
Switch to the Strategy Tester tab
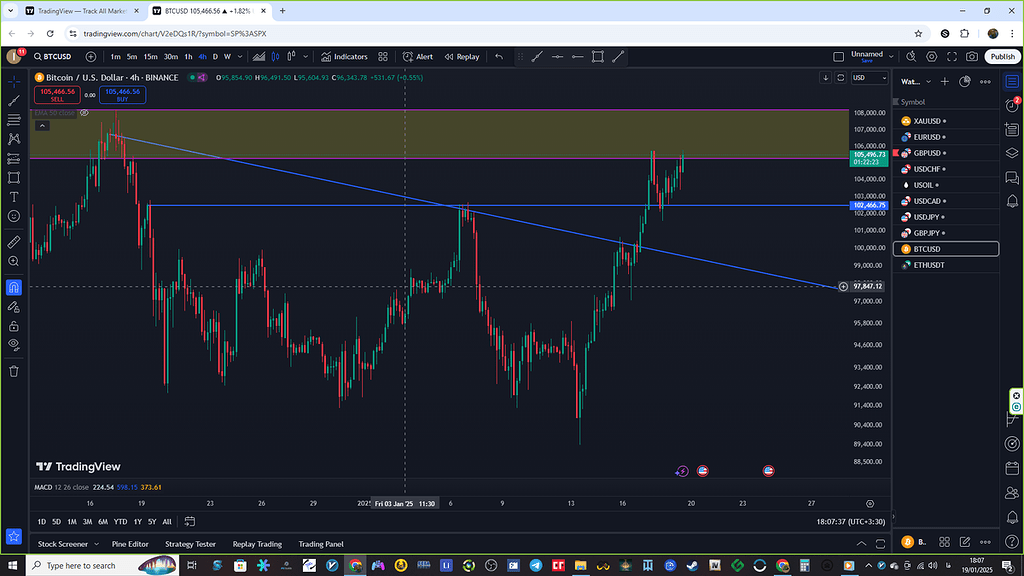tap(190, 544)
